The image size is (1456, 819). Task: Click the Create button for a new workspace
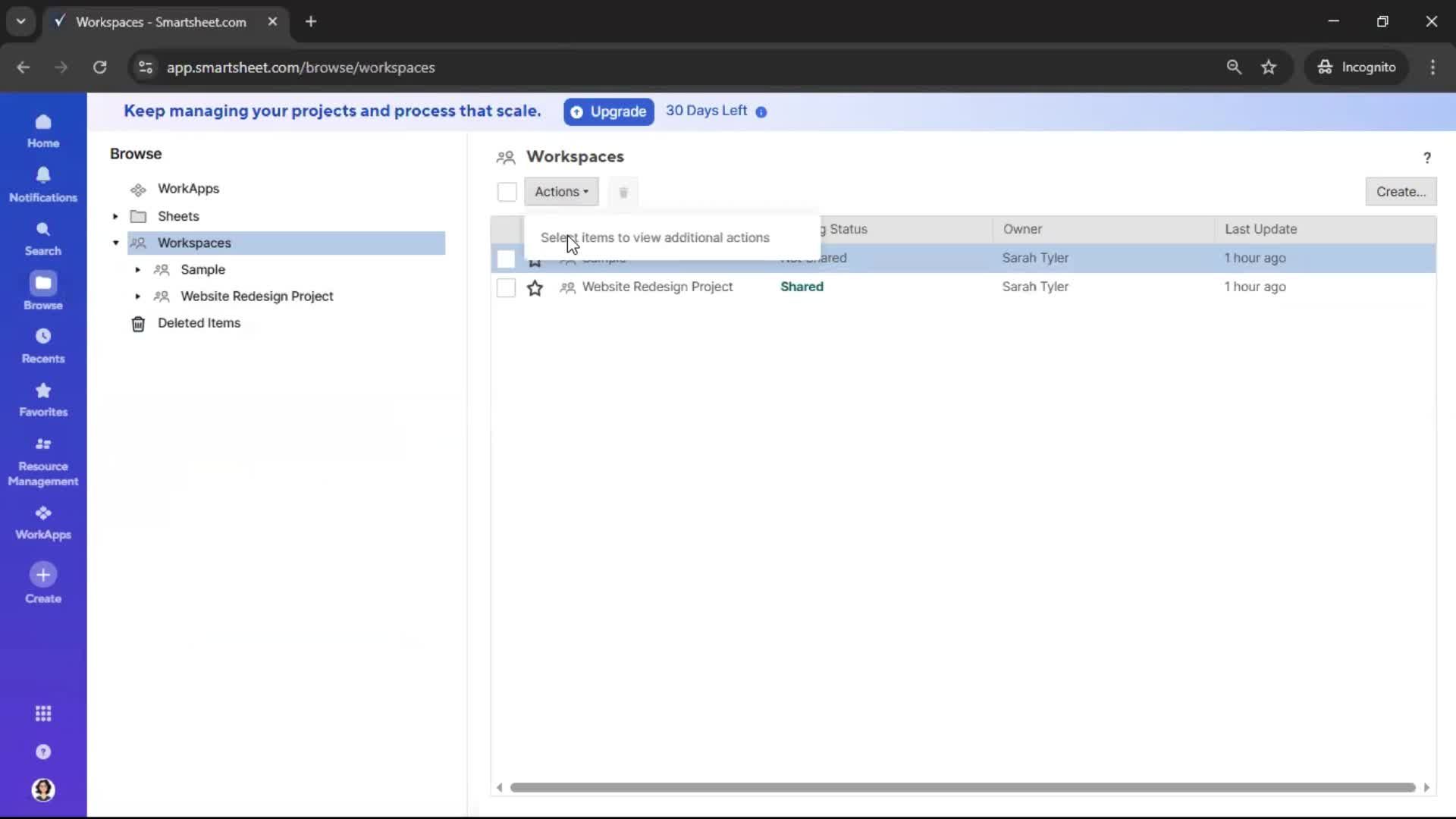click(1400, 192)
